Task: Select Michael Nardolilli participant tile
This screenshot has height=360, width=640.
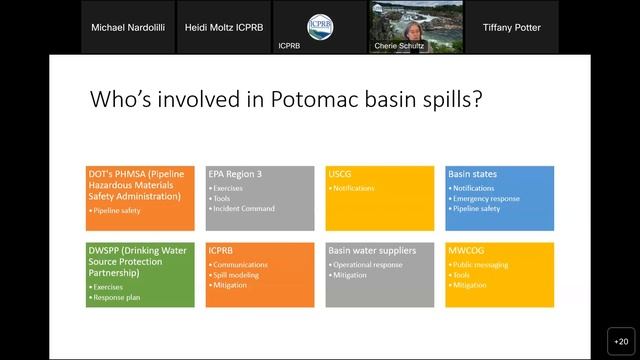Action: coord(128,27)
